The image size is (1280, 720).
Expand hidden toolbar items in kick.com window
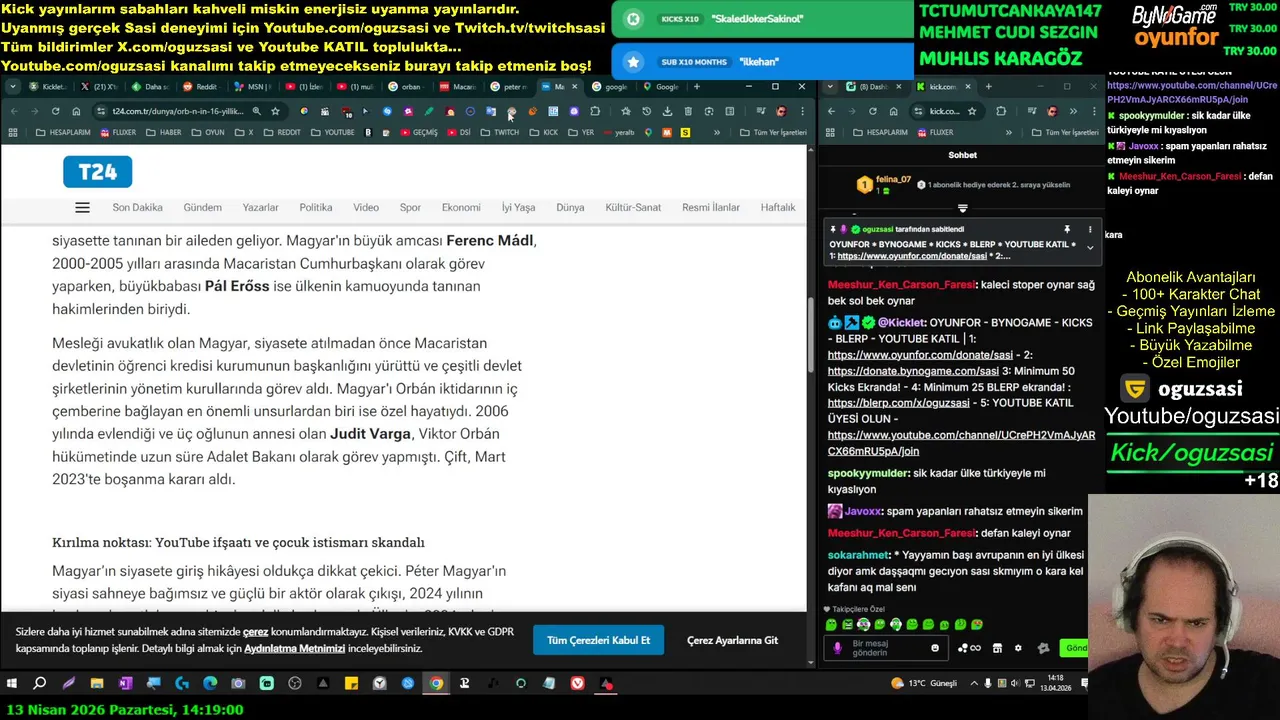[1073, 111]
